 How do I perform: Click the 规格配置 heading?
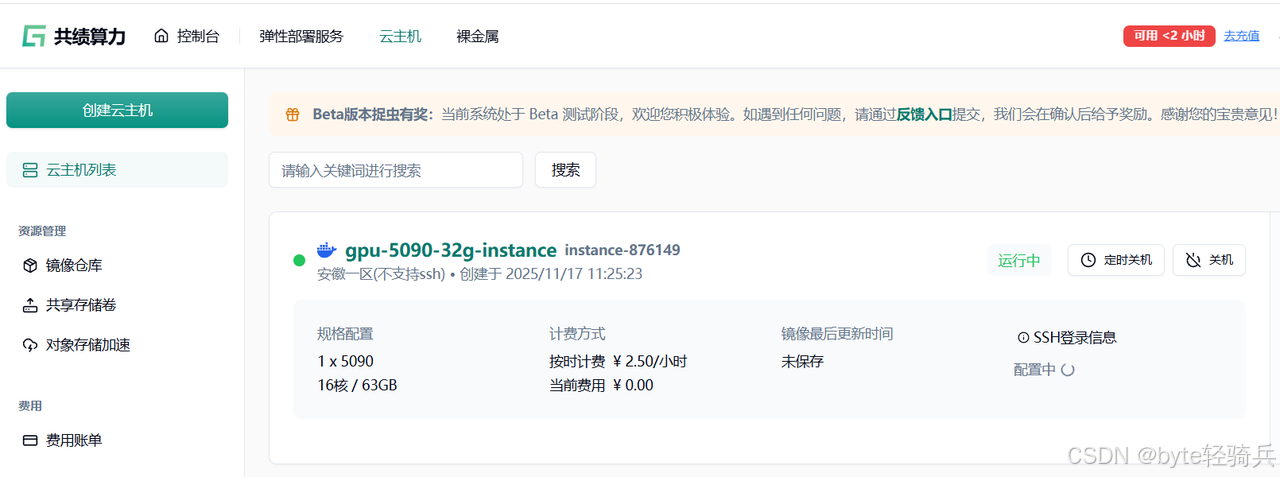(x=345, y=334)
